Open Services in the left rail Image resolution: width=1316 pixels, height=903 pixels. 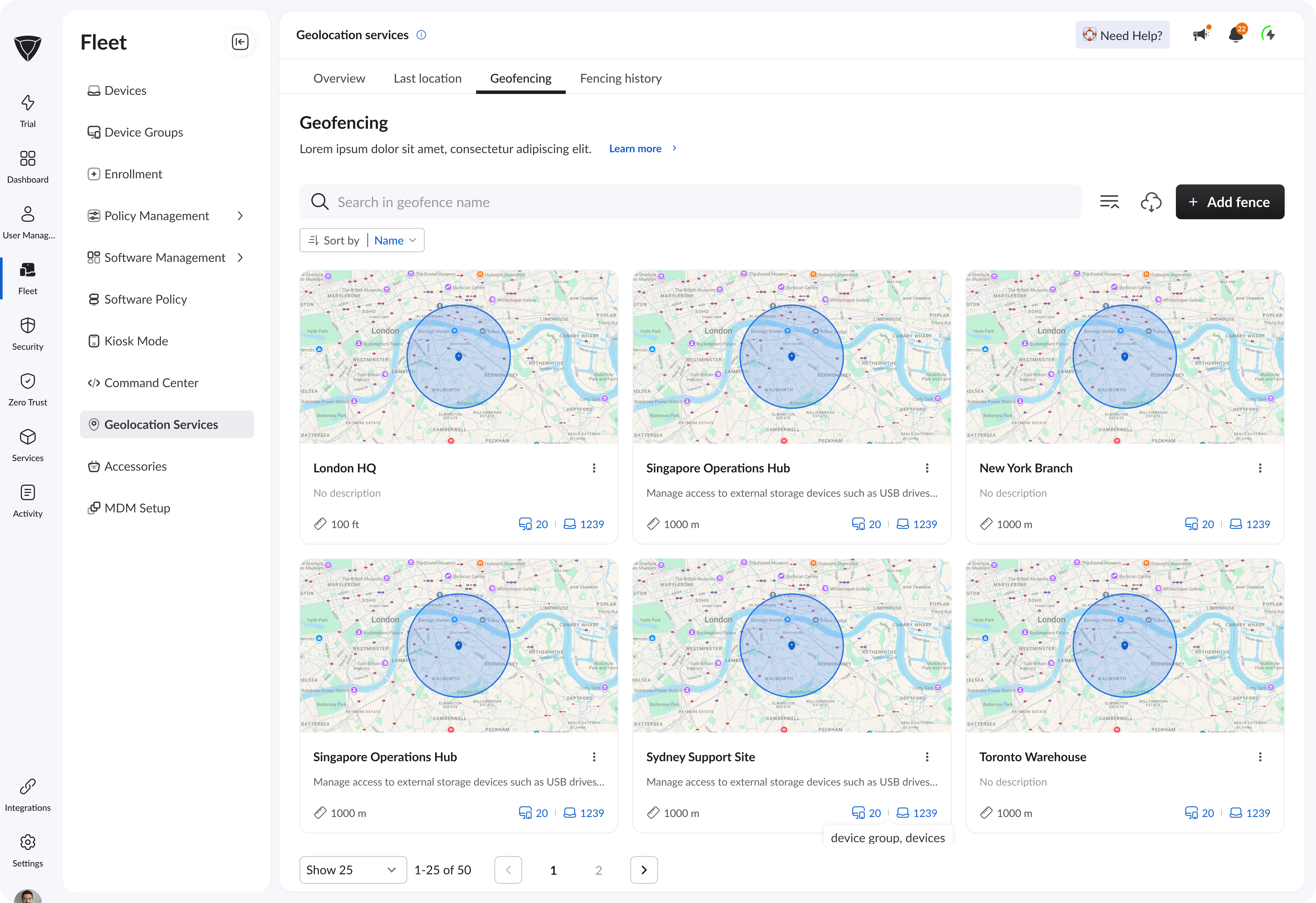(28, 445)
